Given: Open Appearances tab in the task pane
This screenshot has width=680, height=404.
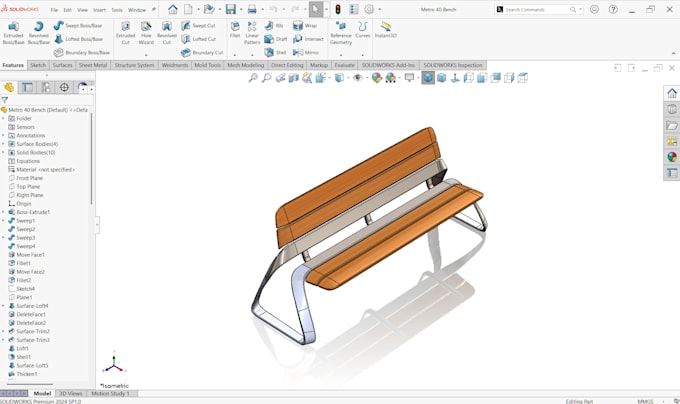Looking at the screenshot, I should pyautogui.click(x=672, y=156).
